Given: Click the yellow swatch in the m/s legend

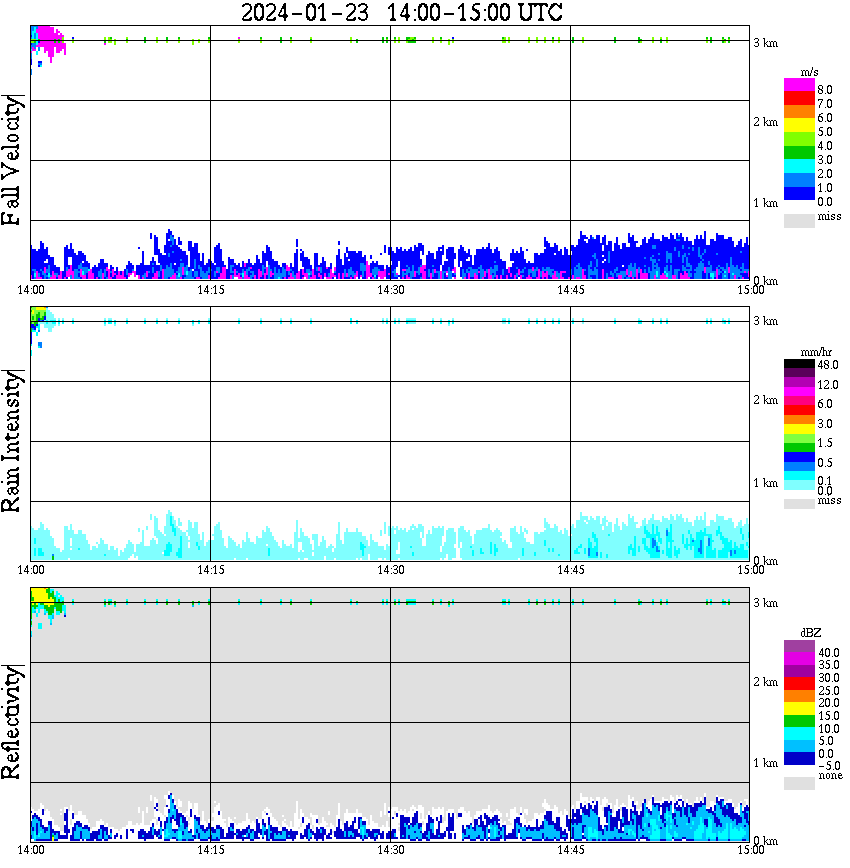Looking at the screenshot, I should 799,125.
